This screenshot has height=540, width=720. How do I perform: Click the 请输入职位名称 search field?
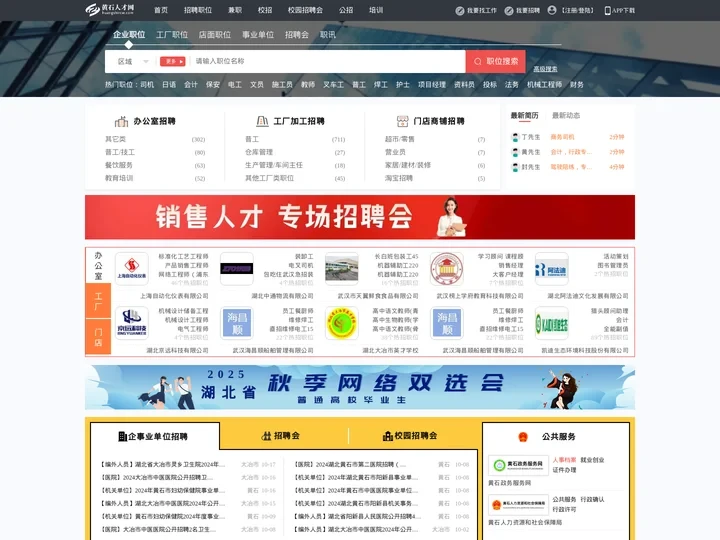328,62
